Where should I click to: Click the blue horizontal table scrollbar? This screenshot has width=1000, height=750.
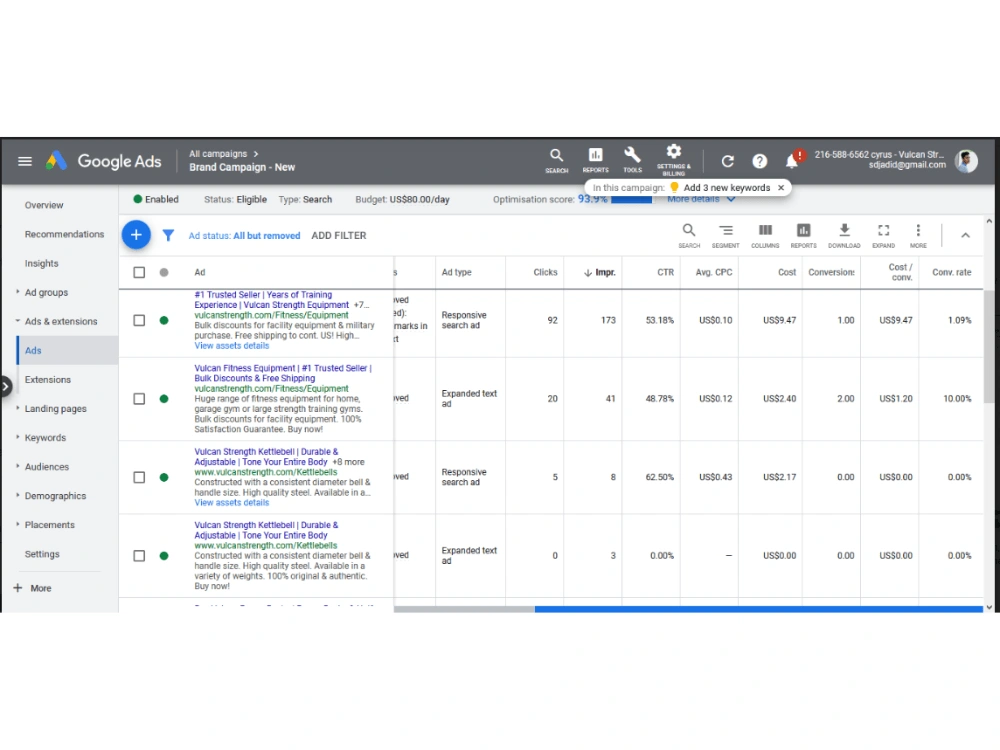[x=758, y=609]
